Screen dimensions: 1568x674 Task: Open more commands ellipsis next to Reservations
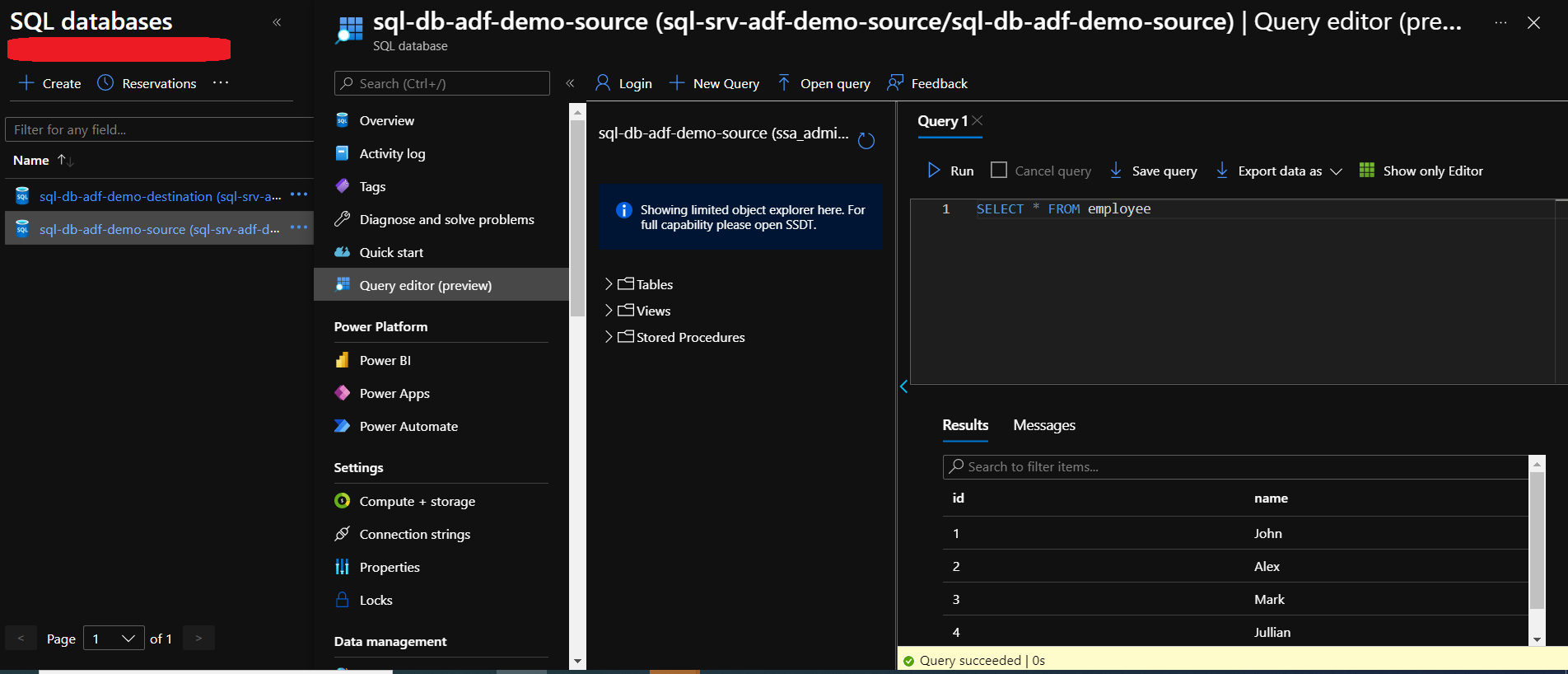click(220, 82)
